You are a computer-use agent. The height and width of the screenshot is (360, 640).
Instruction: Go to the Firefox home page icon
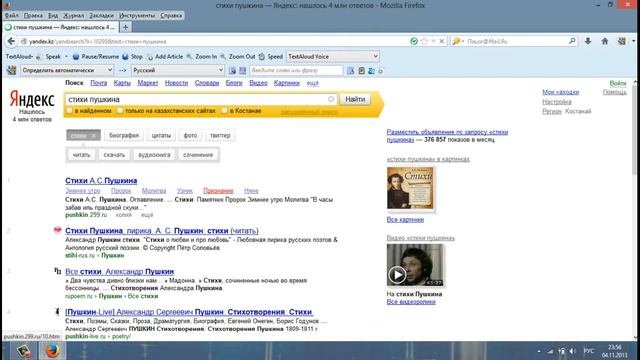click(x=605, y=41)
